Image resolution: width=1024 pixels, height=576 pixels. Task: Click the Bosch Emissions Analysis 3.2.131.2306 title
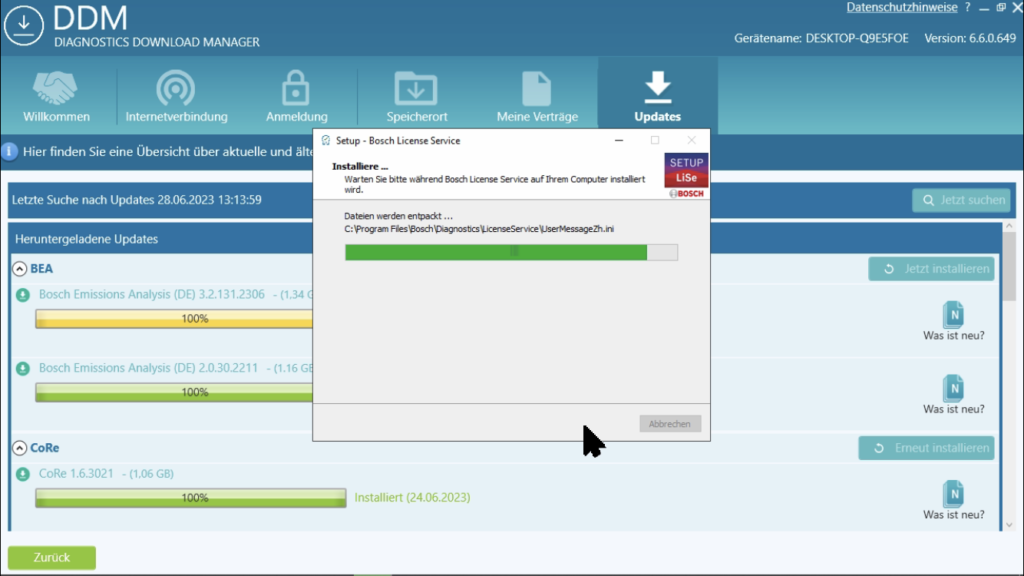[x=152, y=295]
